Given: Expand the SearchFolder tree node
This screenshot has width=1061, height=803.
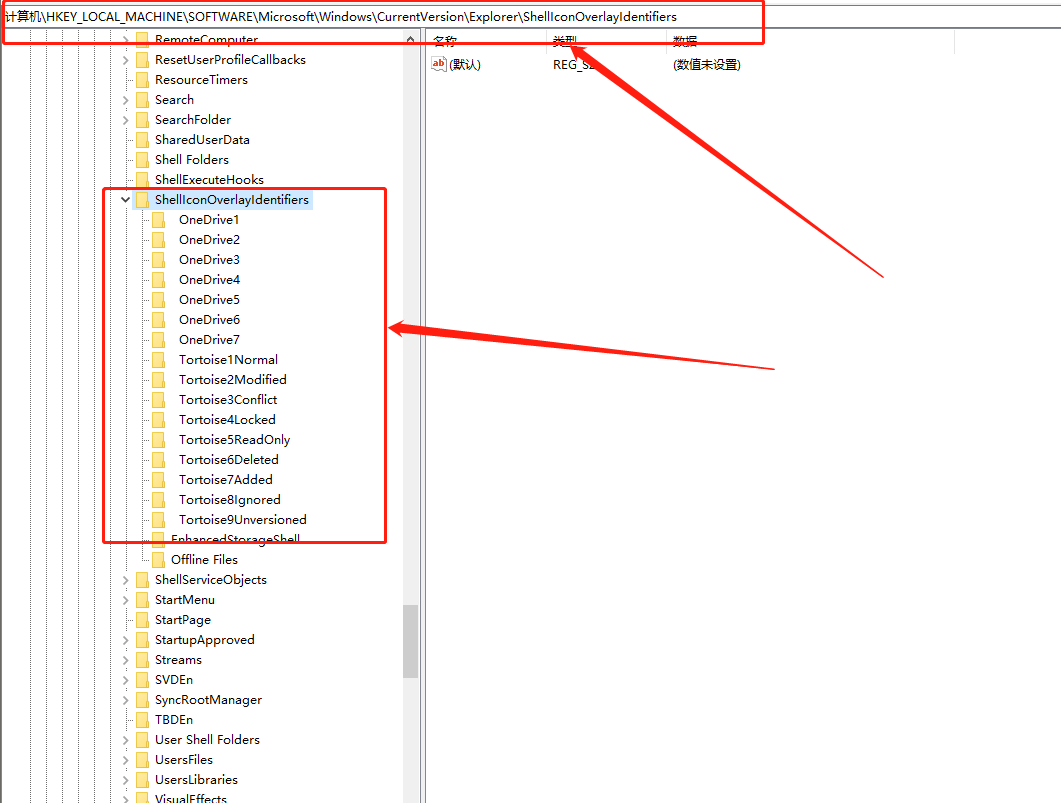Looking at the screenshot, I should [x=125, y=120].
